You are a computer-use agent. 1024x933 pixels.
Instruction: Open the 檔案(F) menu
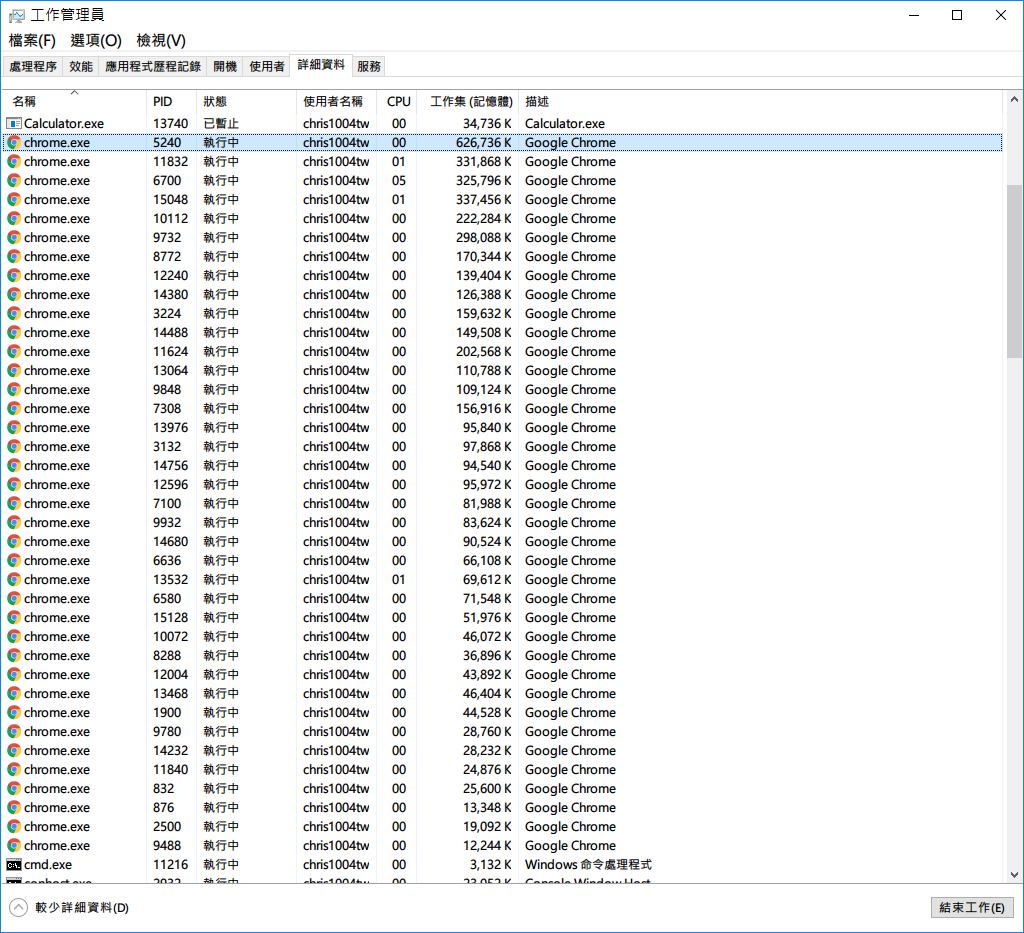pos(32,40)
